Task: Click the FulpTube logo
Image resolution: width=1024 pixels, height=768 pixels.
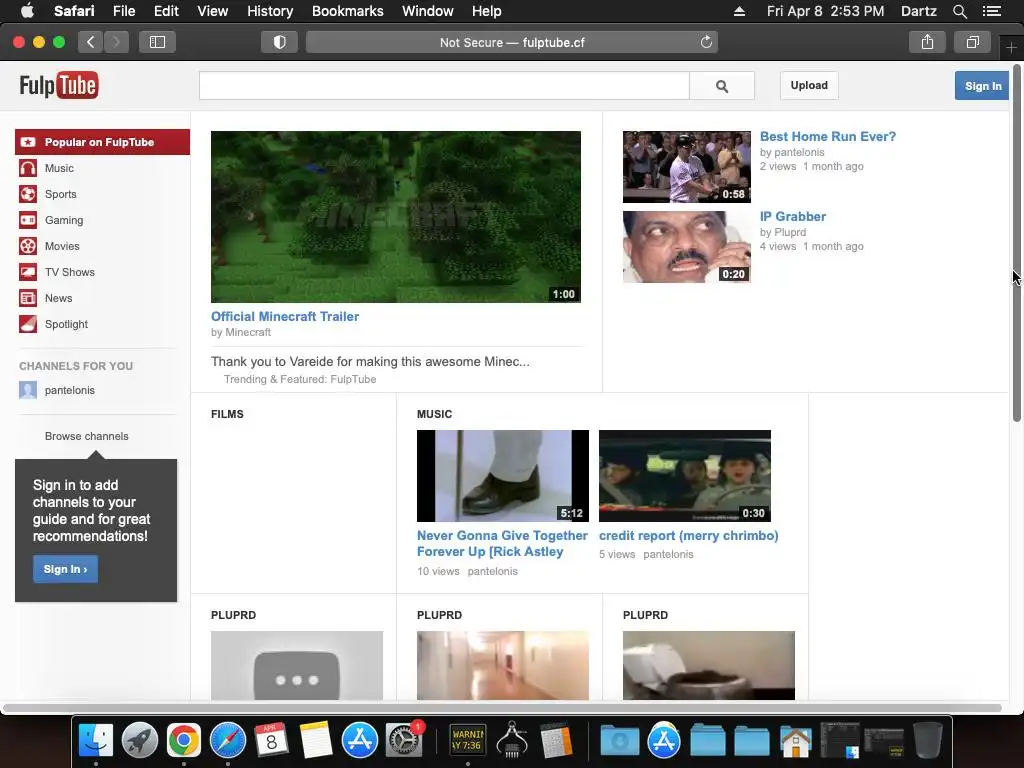Action: [x=59, y=86]
